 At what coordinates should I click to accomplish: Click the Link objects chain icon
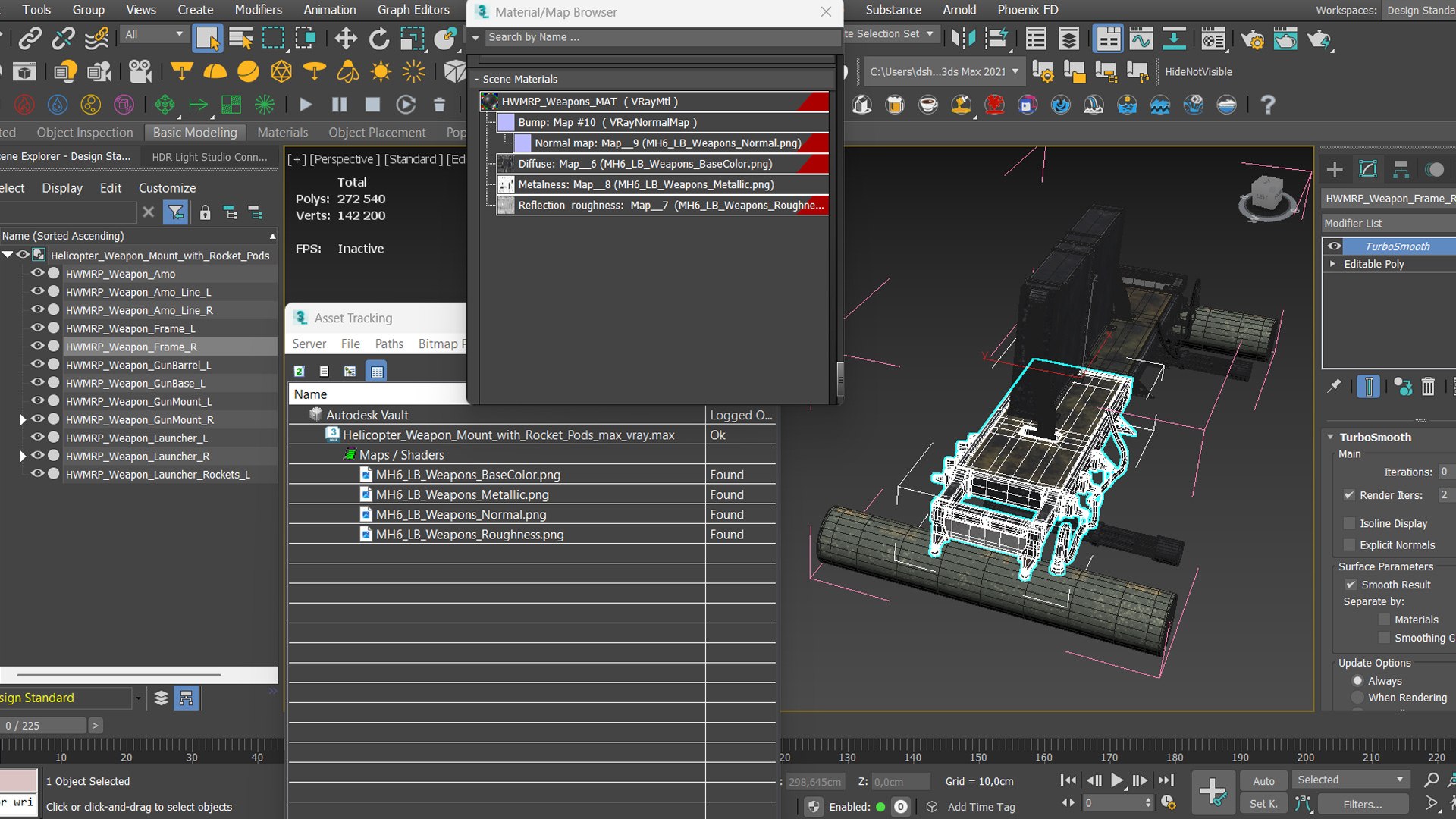[30, 38]
